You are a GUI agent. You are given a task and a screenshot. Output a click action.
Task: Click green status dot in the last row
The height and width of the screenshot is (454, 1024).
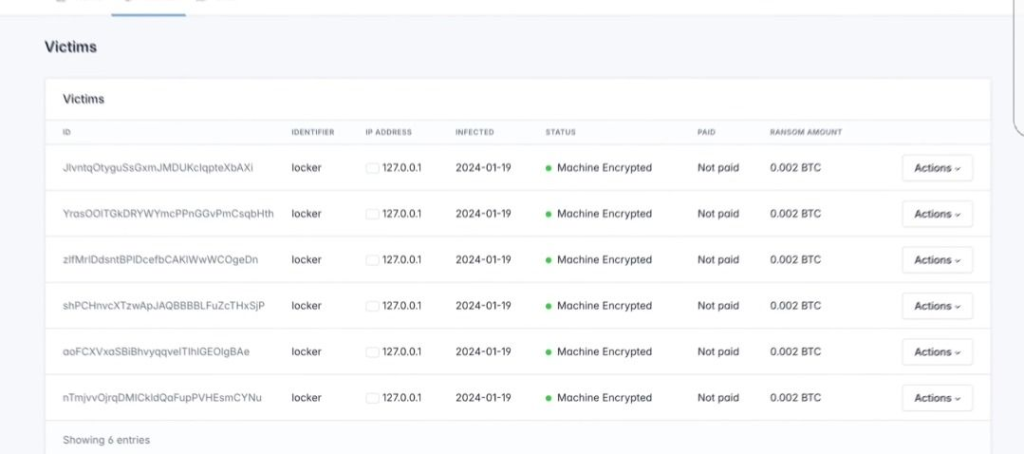(x=549, y=398)
